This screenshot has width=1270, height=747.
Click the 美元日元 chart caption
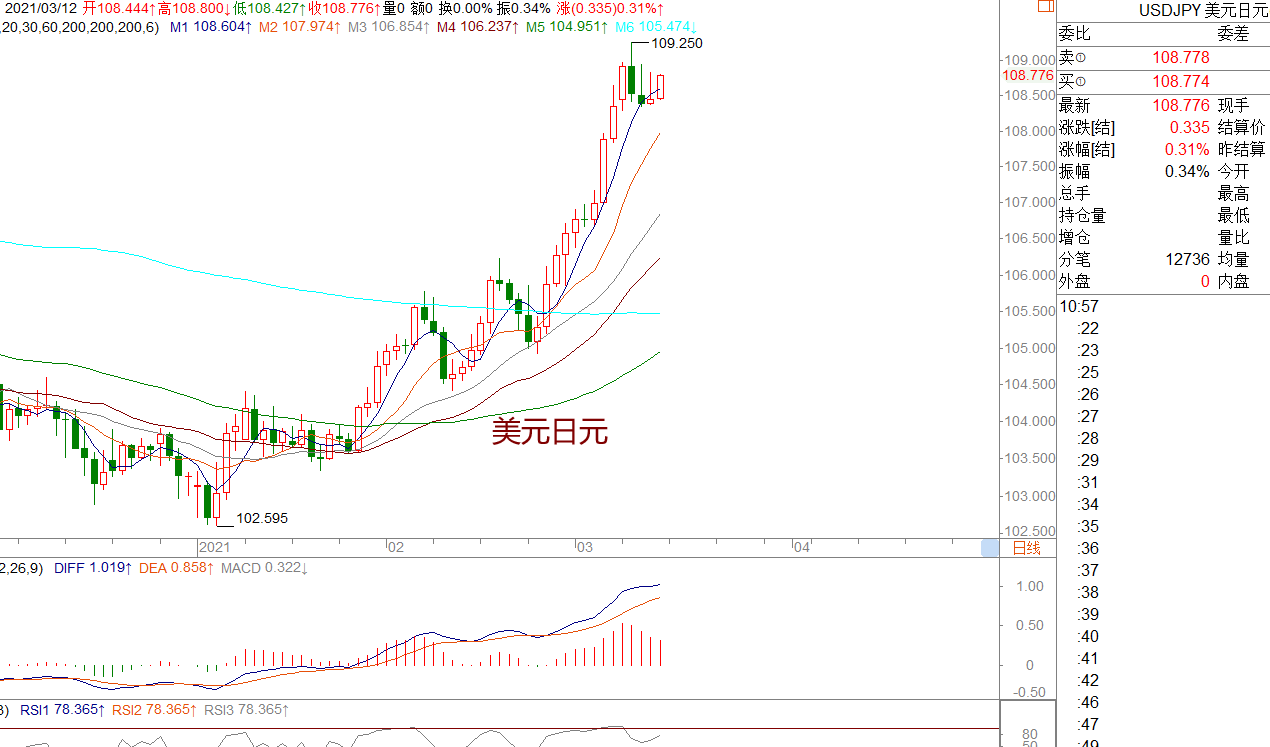pyautogui.click(x=550, y=431)
